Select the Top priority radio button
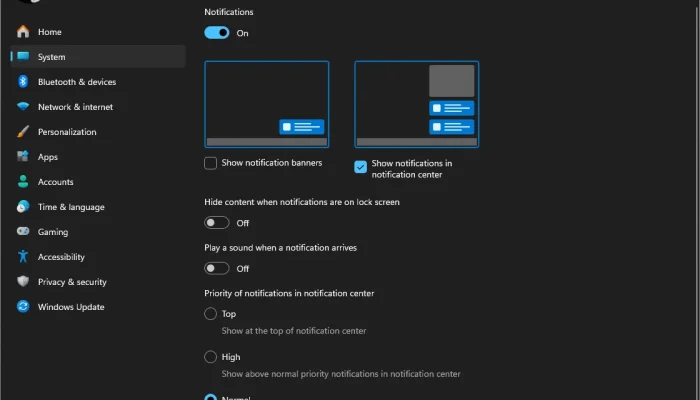Screen dimensions: 700x400 point(210,314)
